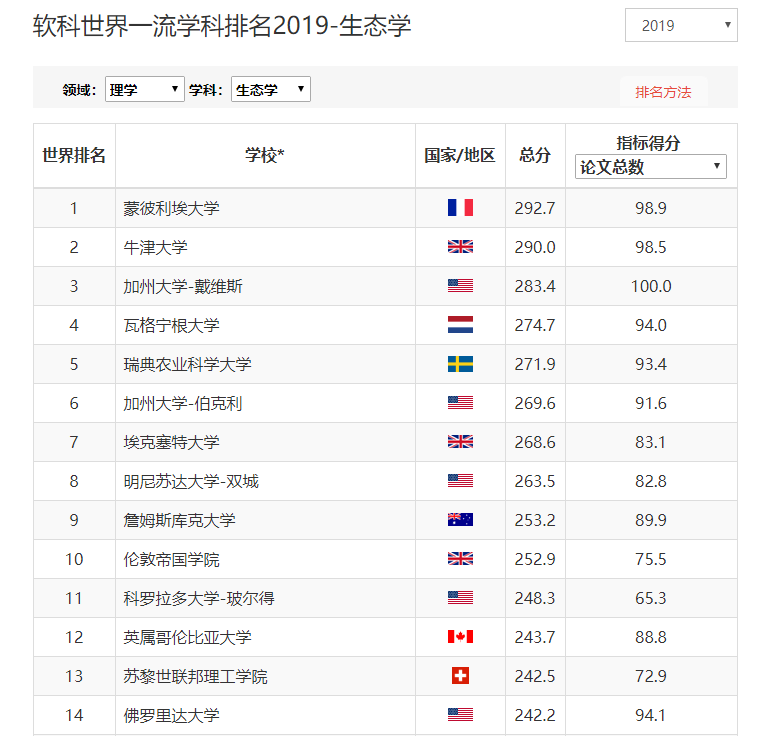Click the US flag in the 科罗拉多大学-玻尔得 row
The width and height of the screenshot is (760, 736).
coord(460,598)
